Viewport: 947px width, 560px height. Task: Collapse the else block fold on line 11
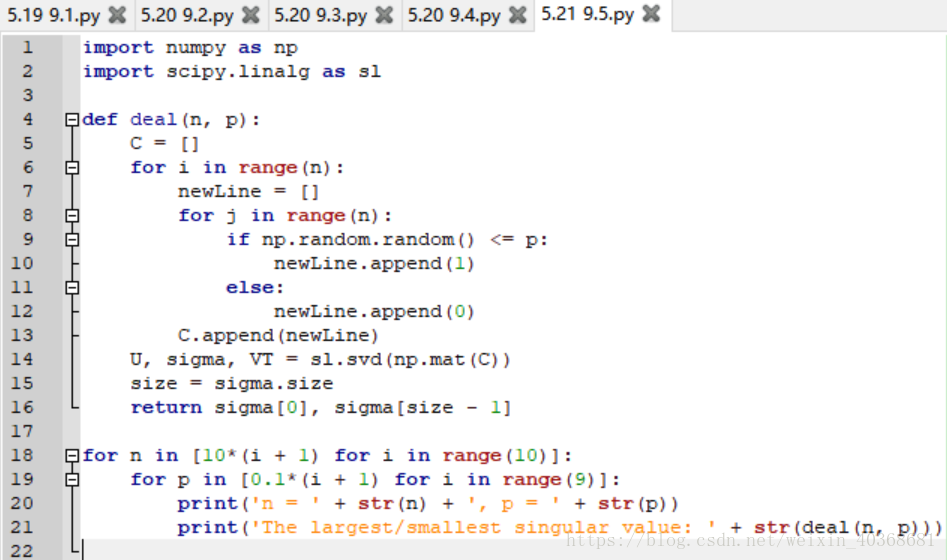click(x=72, y=288)
